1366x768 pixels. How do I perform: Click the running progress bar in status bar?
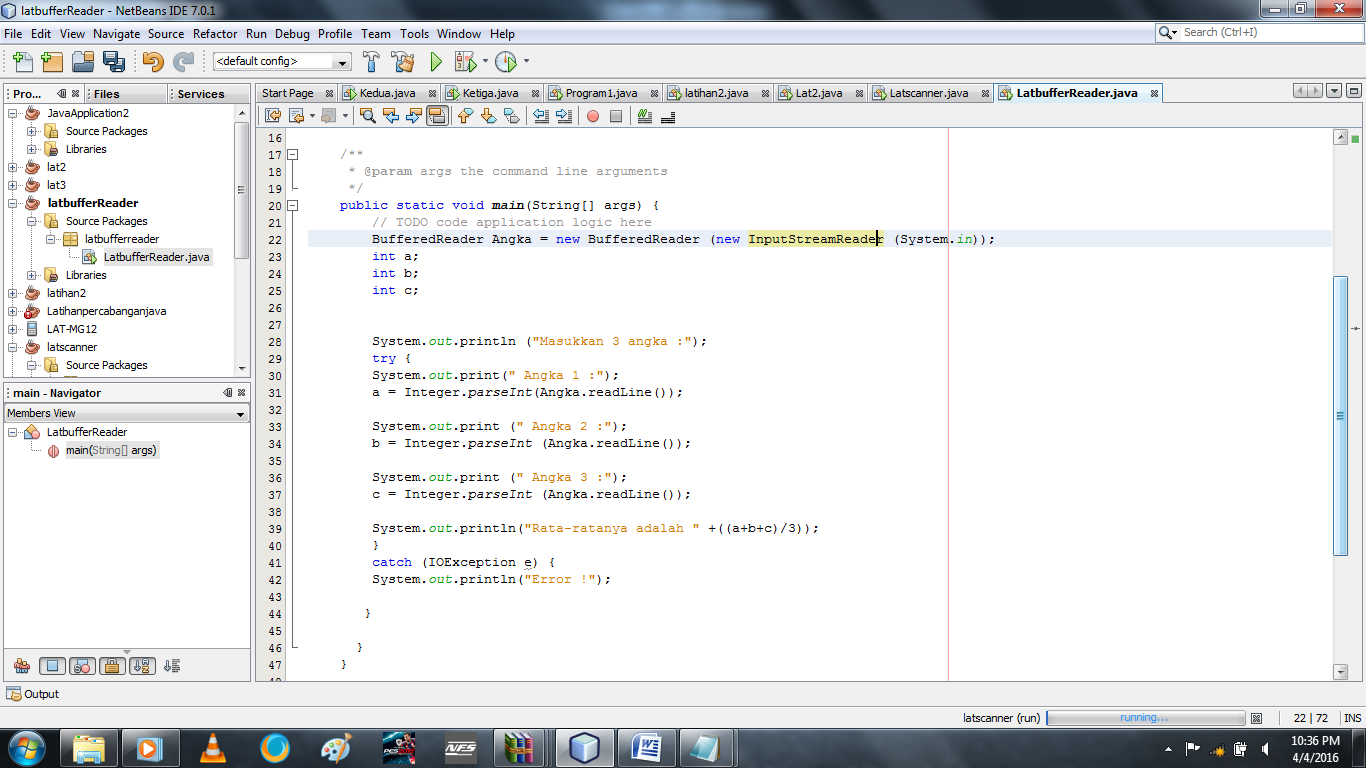coord(1145,717)
